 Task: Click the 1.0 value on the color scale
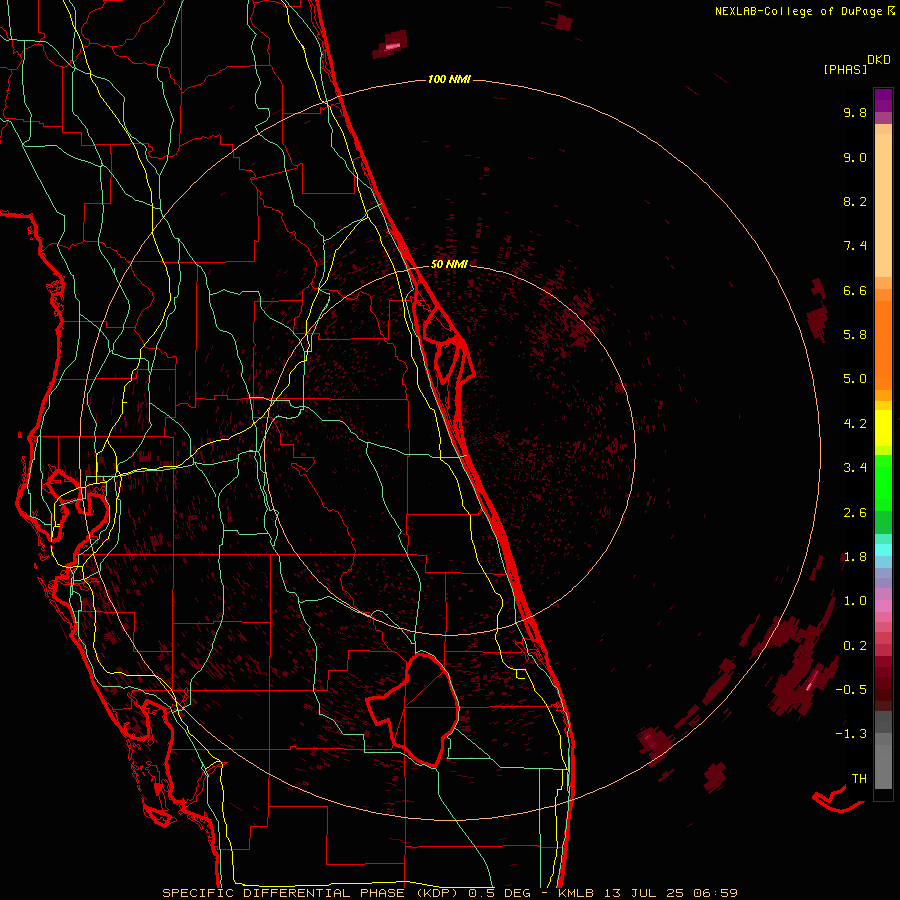point(855,601)
